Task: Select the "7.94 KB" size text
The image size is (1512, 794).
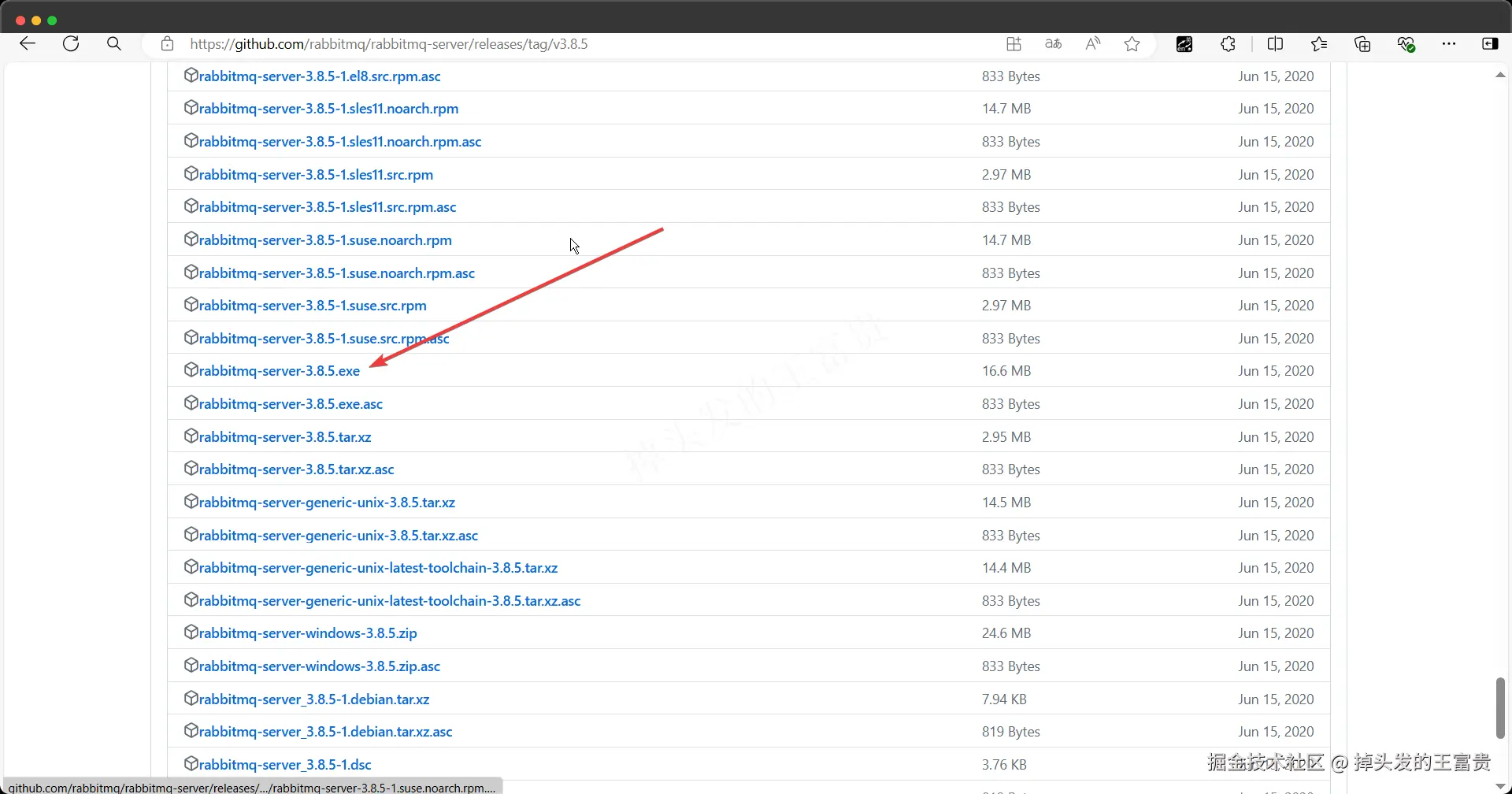Action: (x=1004, y=699)
